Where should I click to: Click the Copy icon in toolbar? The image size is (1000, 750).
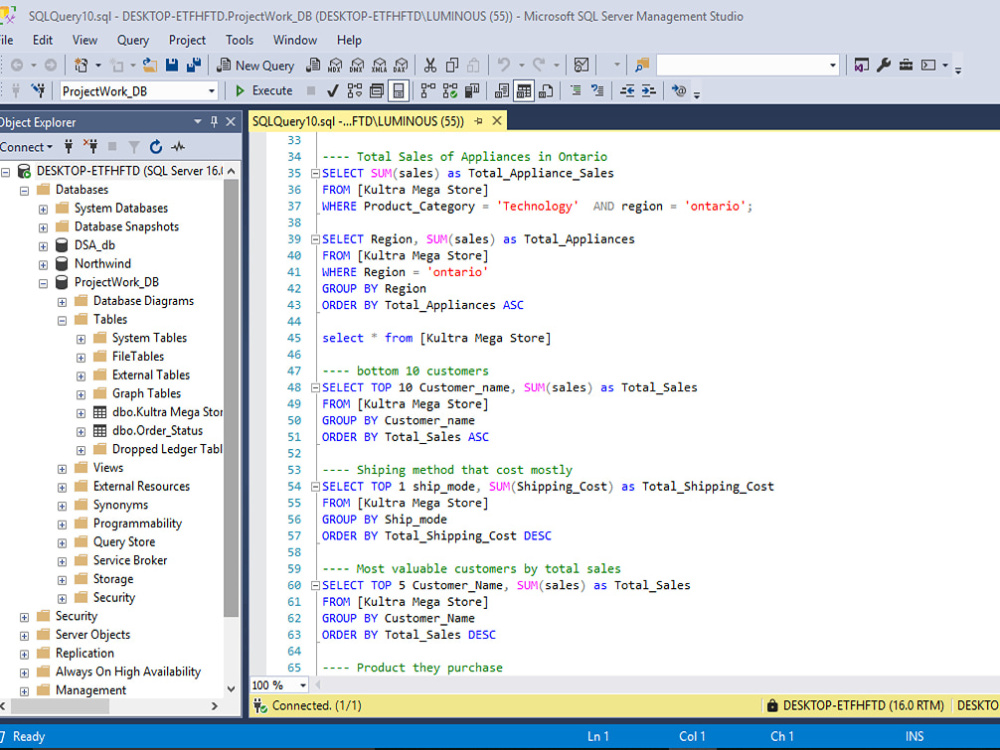[452, 65]
